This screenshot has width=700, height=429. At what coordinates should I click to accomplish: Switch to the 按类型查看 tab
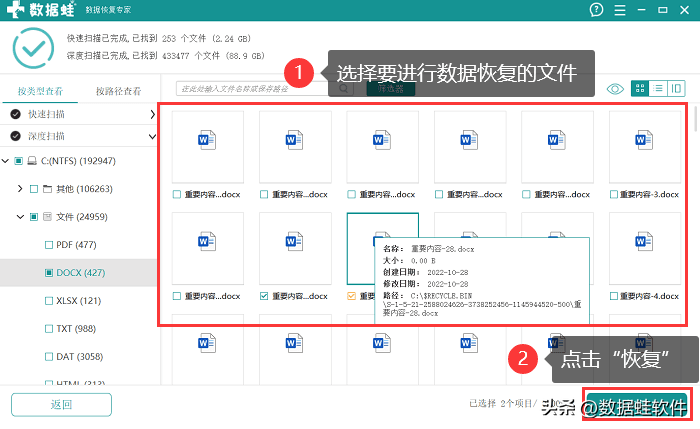pyautogui.click(x=40, y=91)
